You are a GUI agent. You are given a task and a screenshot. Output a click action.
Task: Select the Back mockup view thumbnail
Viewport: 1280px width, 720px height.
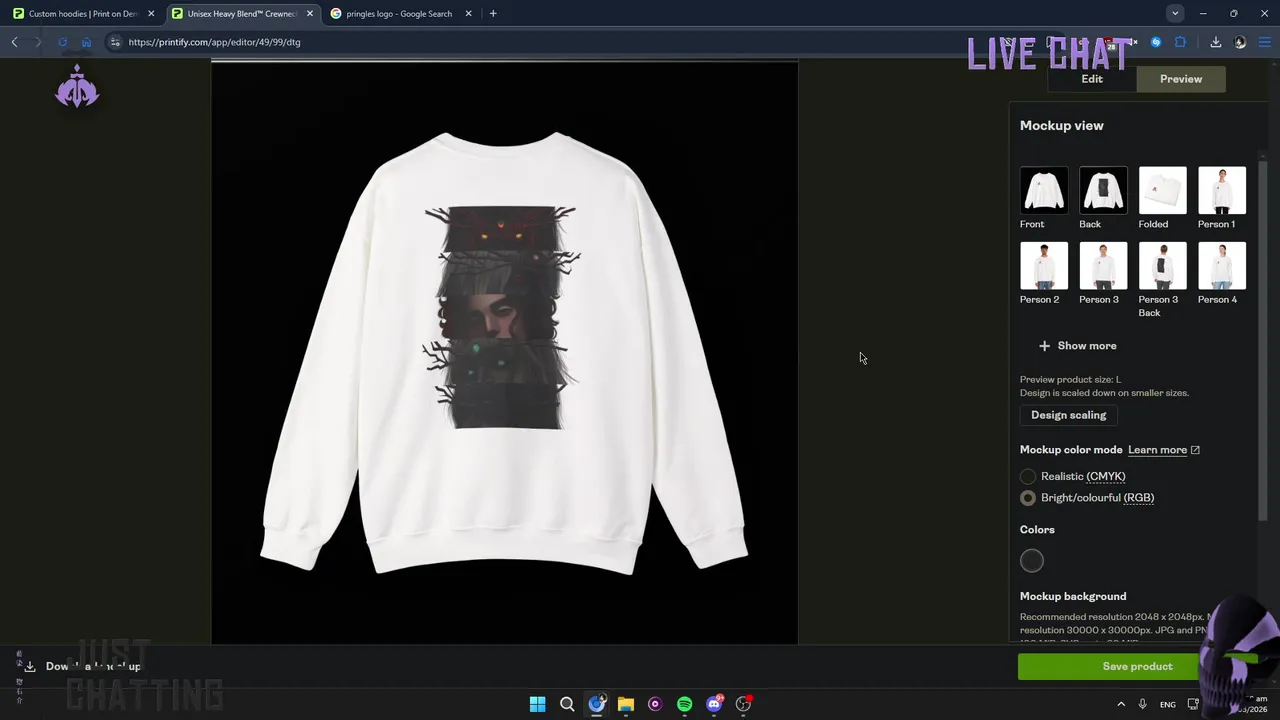point(1103,190)
